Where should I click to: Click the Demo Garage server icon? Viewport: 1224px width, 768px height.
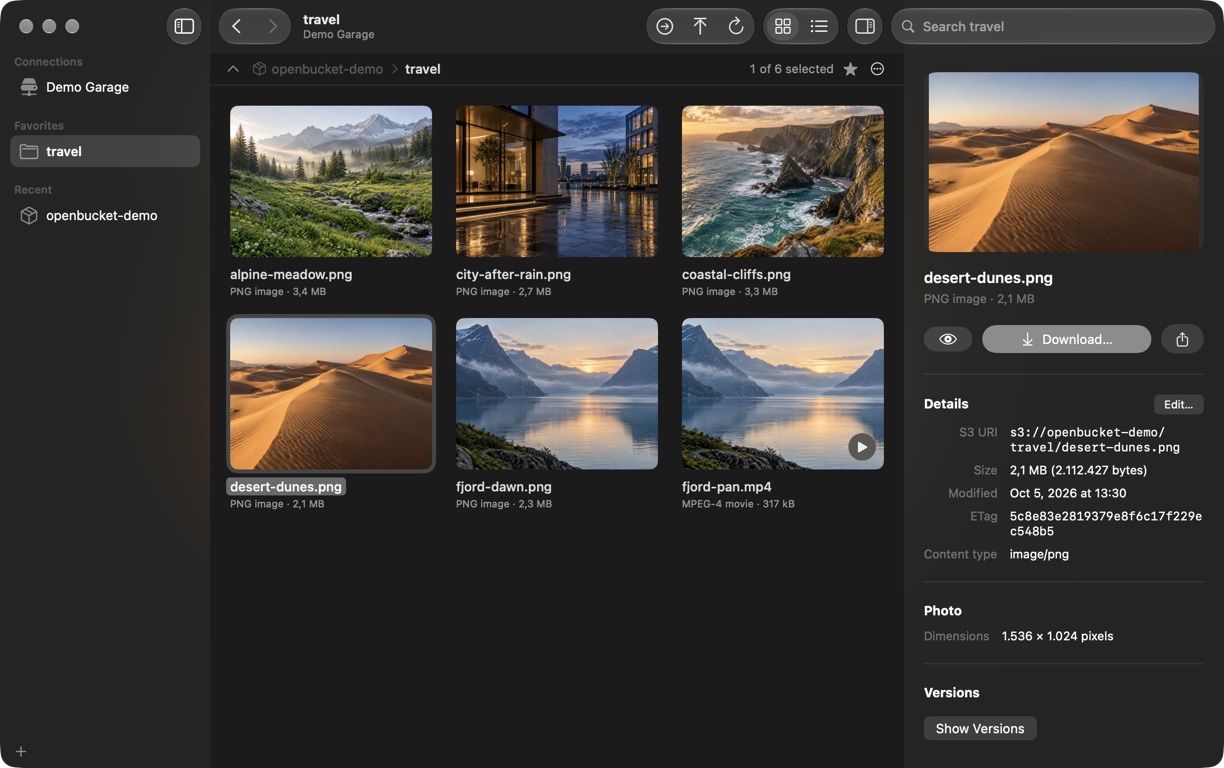tap(29, 87)
